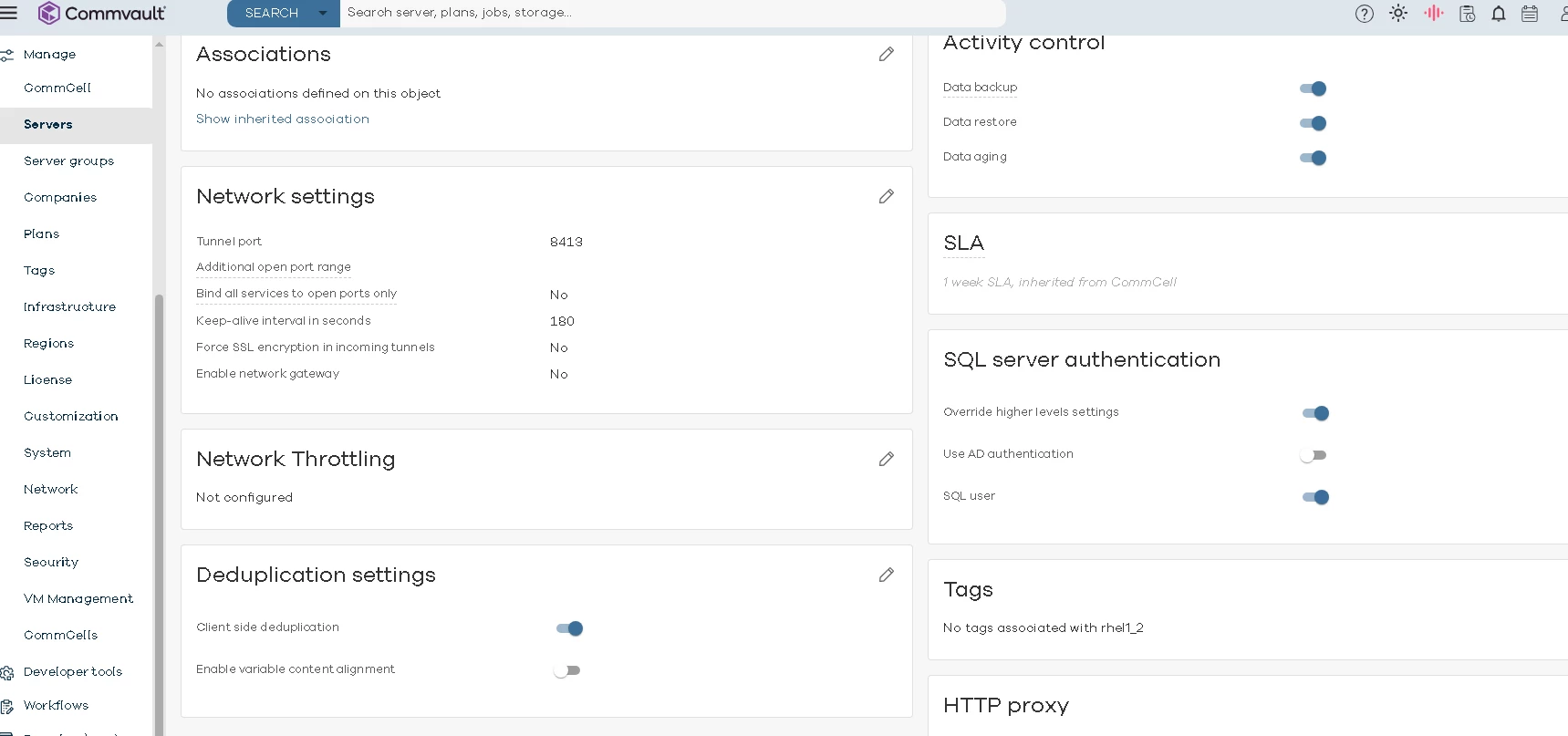
Task: Edit Network Throttling configuration
Action: pos(886,460)
